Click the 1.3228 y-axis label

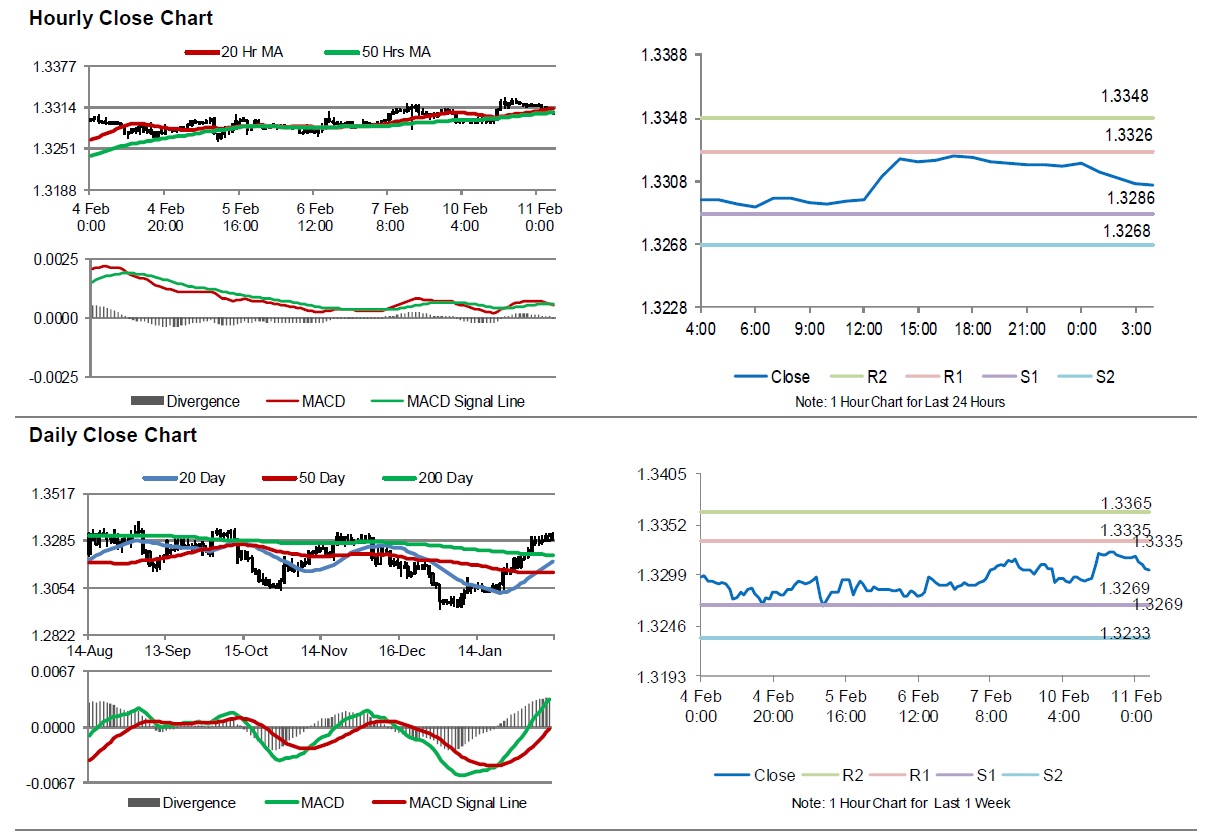pos(664,308)
